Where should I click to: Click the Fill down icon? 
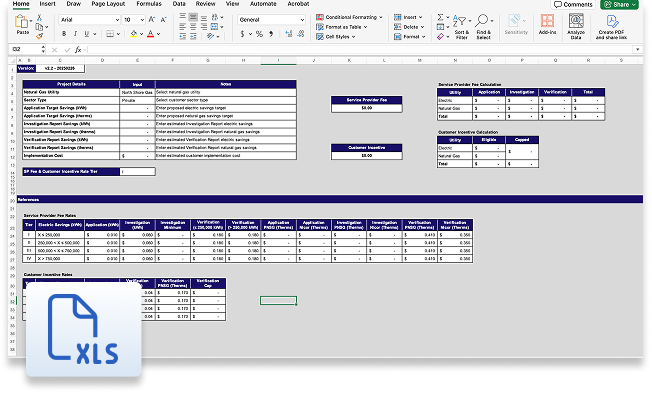[x=440, y=27]
